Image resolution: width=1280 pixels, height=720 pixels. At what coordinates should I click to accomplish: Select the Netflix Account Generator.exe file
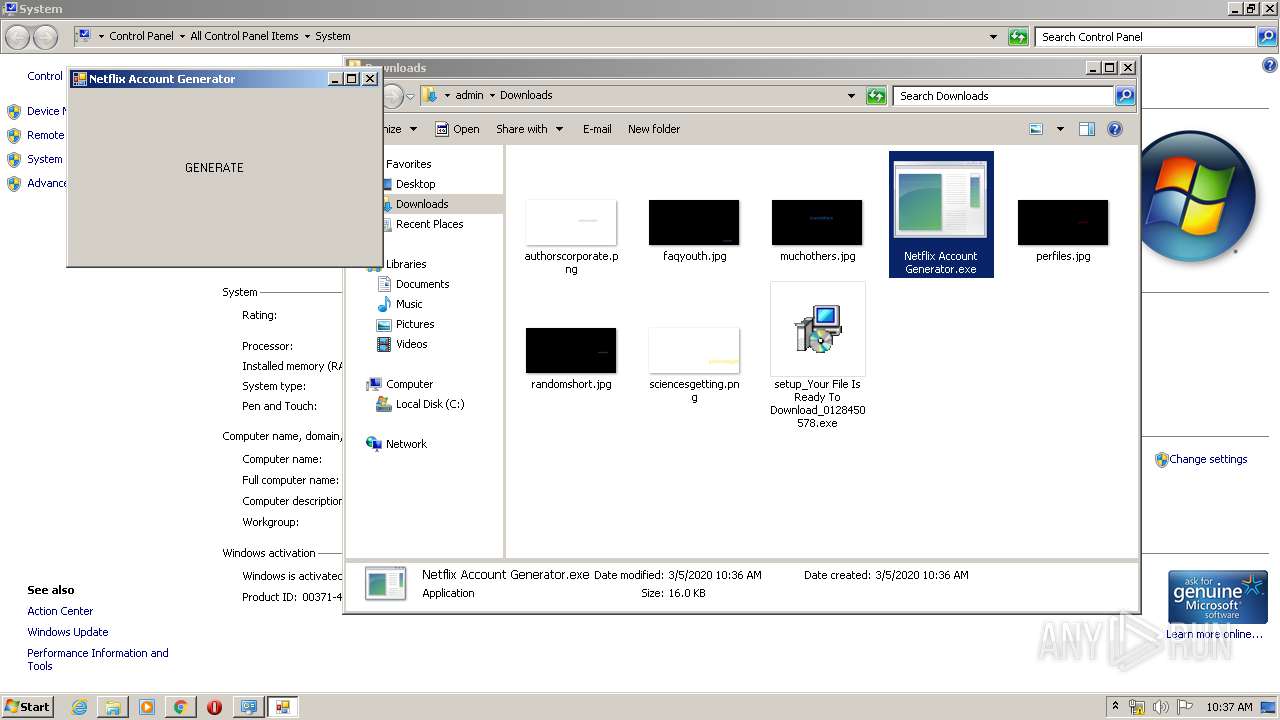tap(941, 214)
